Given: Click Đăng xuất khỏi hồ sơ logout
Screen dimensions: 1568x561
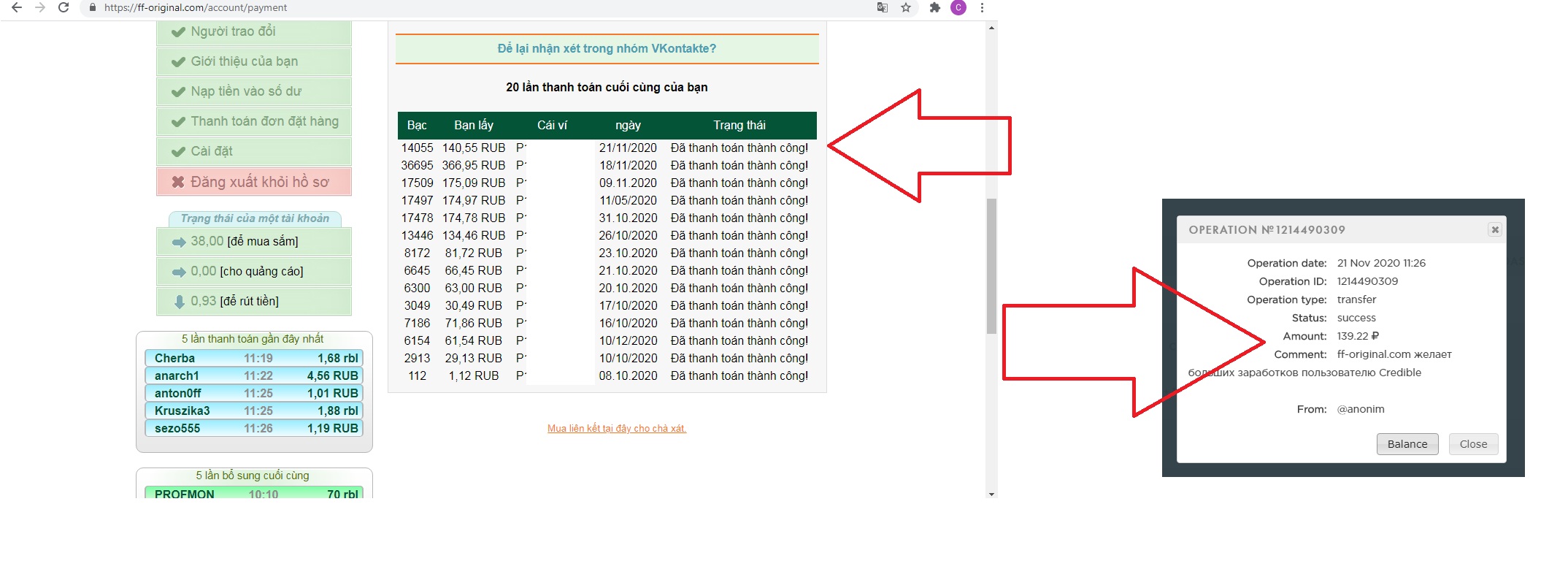Looking at the screenshot, I should coord(254,182).
